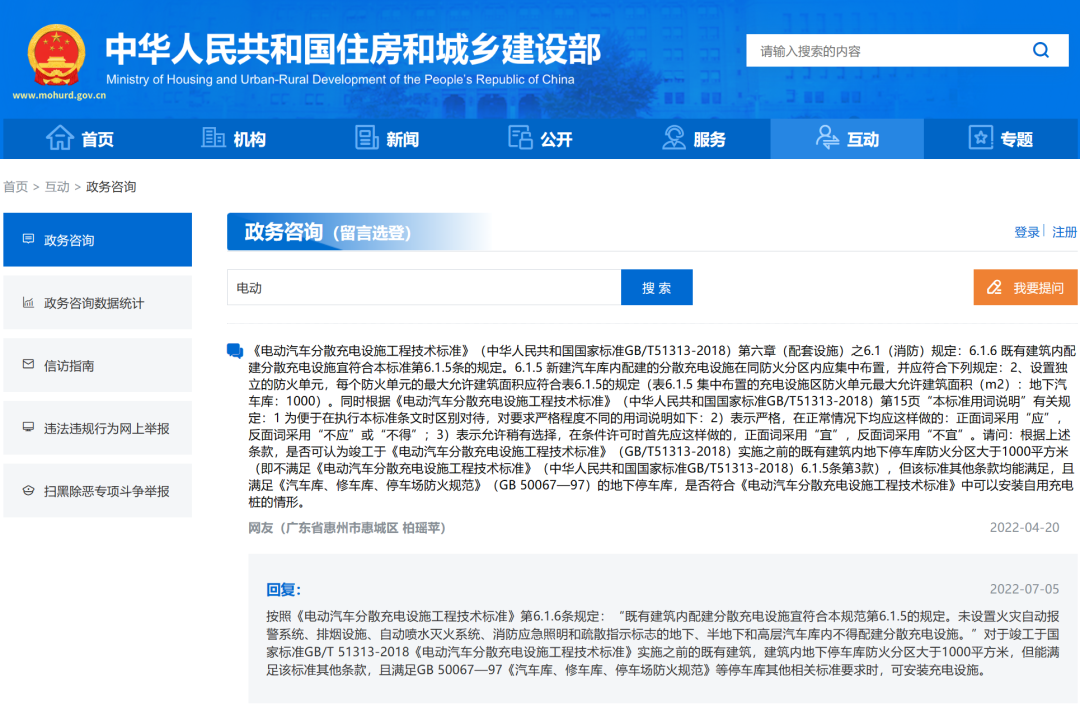1080x710 pixels.
Task: Click the newspaper icon beside 新闻
Action: pos(366,139)
